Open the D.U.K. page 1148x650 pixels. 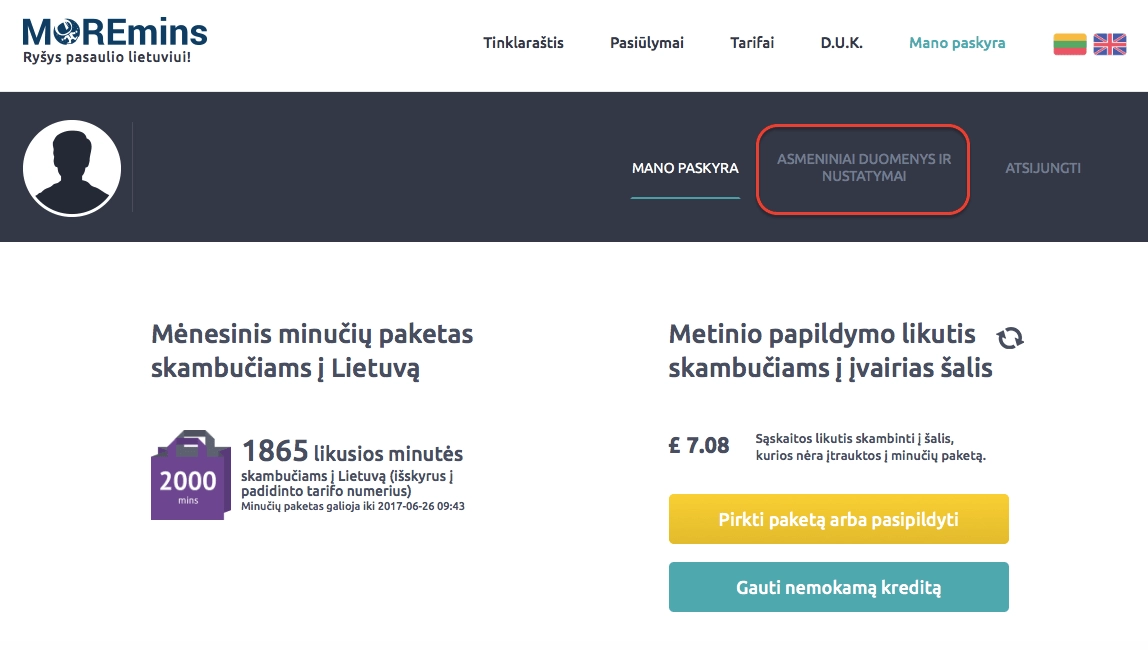pyautogui.click(x=841, y=43)
